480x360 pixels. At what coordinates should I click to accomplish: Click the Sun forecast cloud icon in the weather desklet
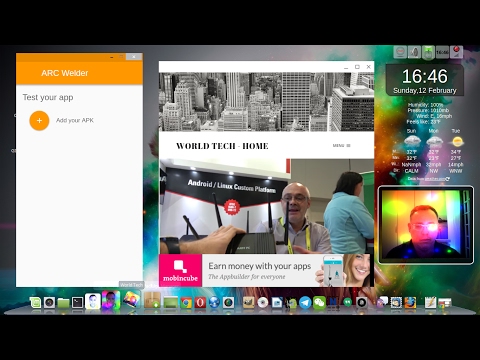[x=412, y=142]
